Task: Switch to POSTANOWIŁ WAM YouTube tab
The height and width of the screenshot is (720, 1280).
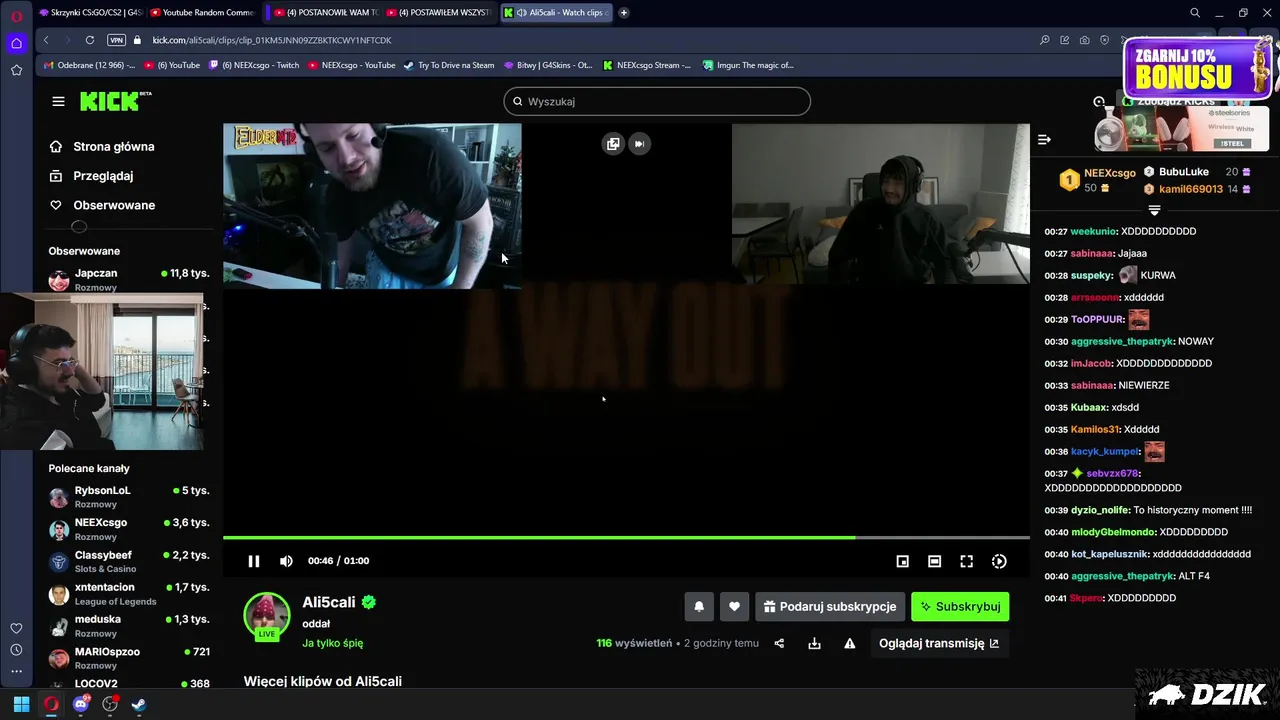Action: (324, 13)
